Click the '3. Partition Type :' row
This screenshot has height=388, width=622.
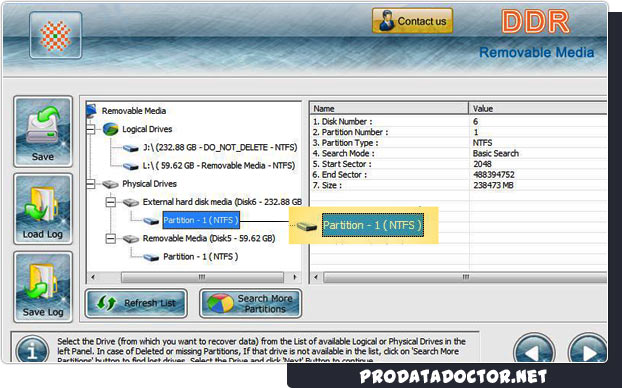[458, 143]
